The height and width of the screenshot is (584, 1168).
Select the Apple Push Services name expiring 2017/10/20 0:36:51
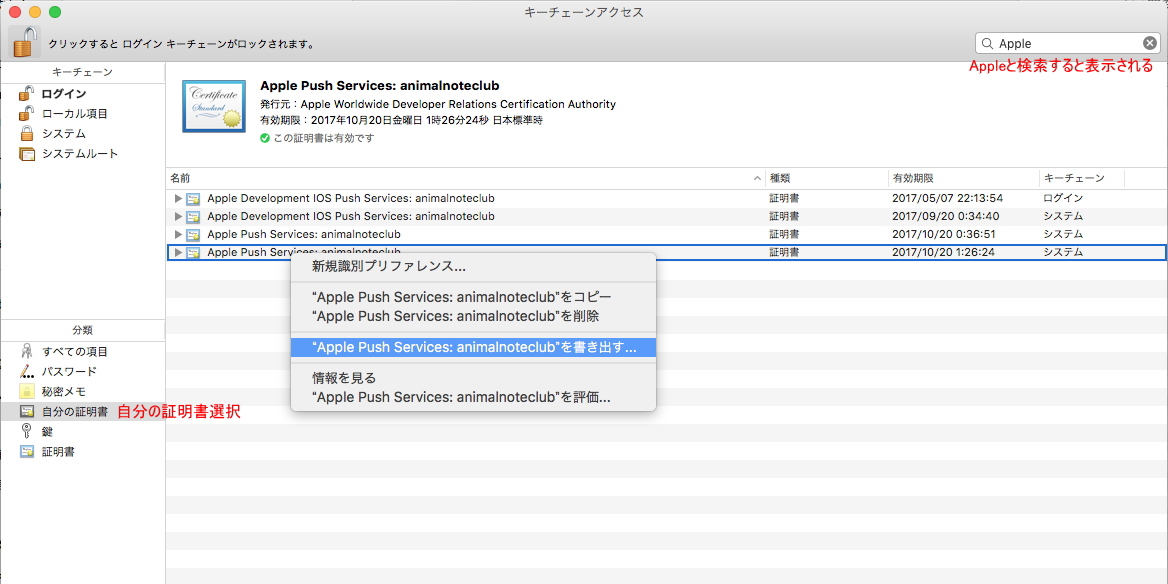point(304,235)
